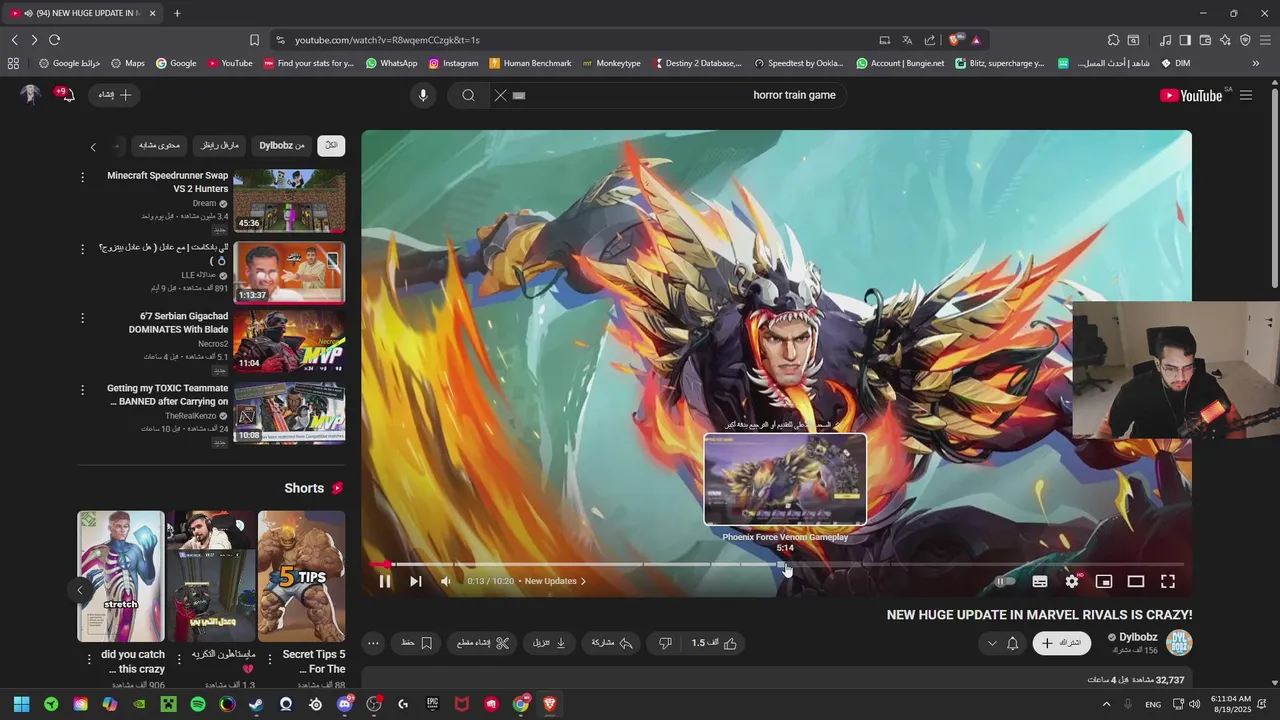Open options menu for 6'7 Serbian Gigachad video
1280x720 pixels.
83,318
